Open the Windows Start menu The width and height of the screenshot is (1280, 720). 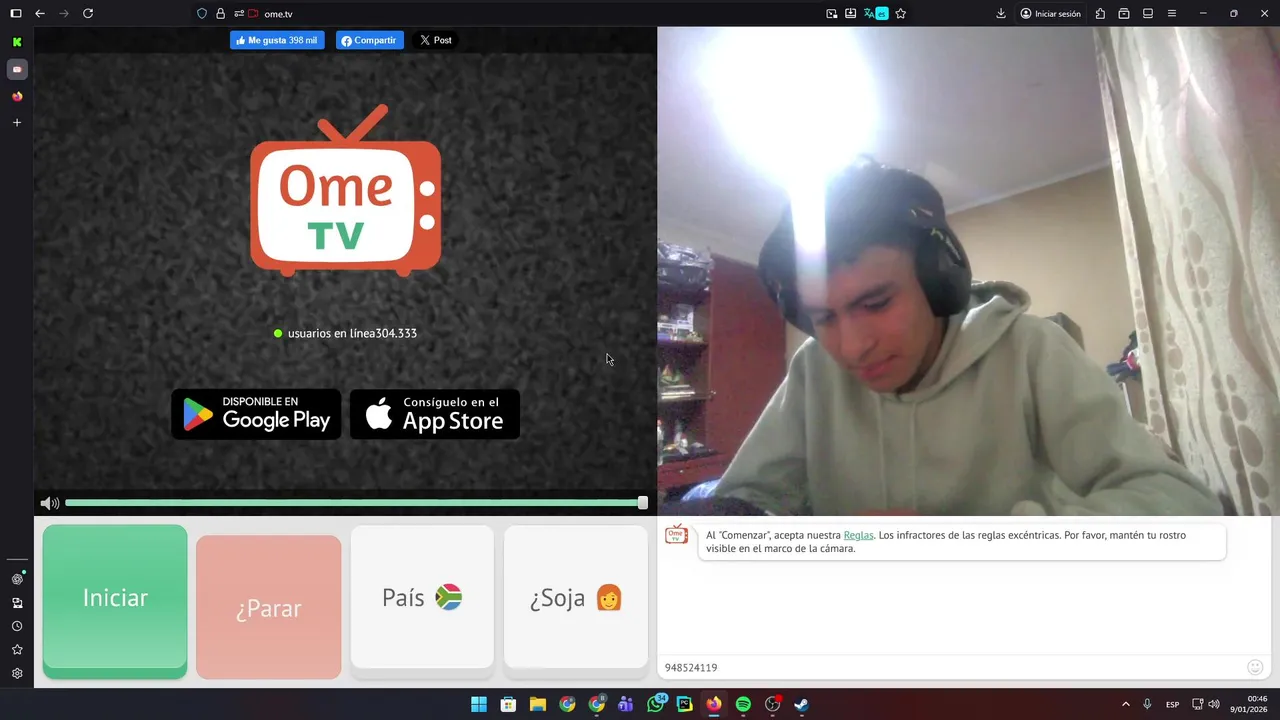[479, 704]
